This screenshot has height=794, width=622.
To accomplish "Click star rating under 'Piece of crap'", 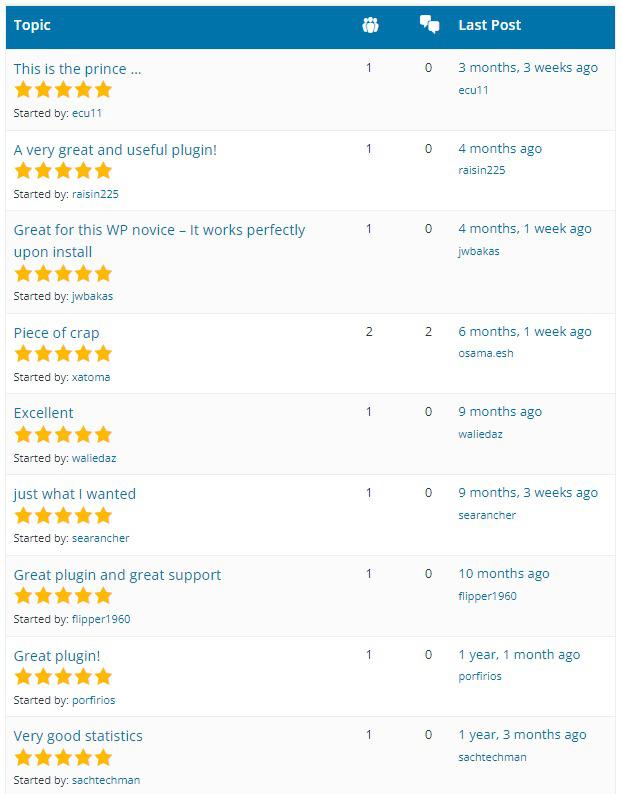I will click(x=63, y=354).
